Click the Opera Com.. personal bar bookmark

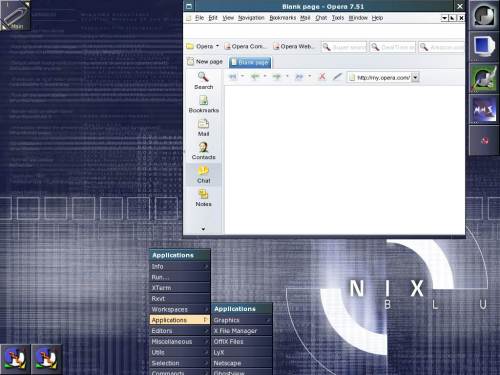click(x=246, y=46)
